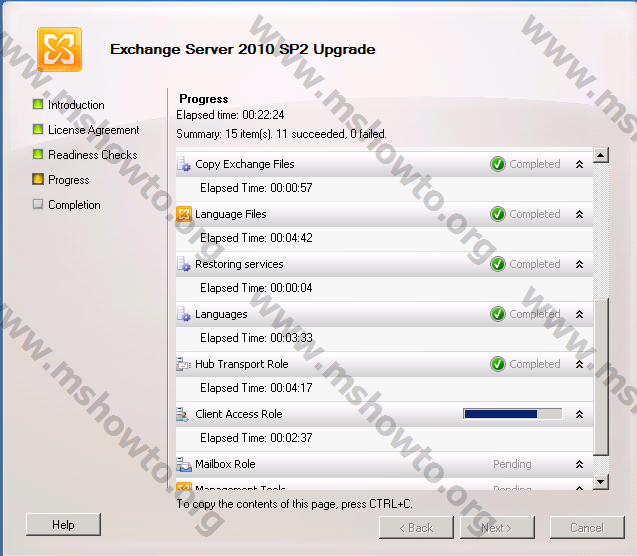Click green check for Restoring services
637x556 pixels.
click(x=498, y=264)
